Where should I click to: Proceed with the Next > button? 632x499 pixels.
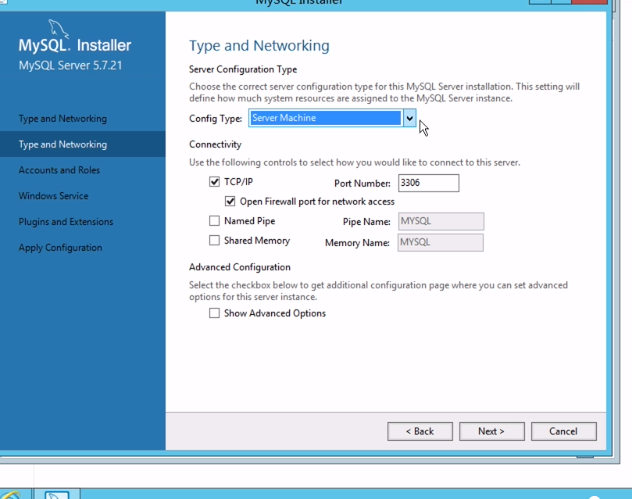pos(492,431)
